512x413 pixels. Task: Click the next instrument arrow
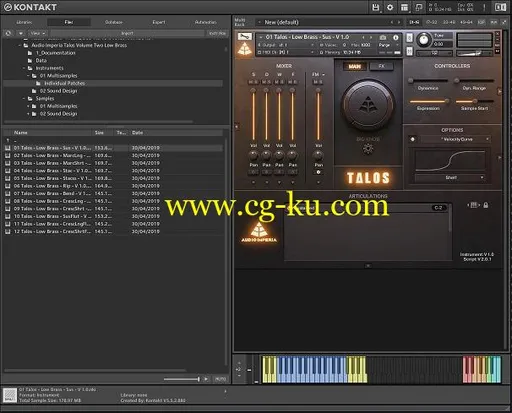click(370, 37)
